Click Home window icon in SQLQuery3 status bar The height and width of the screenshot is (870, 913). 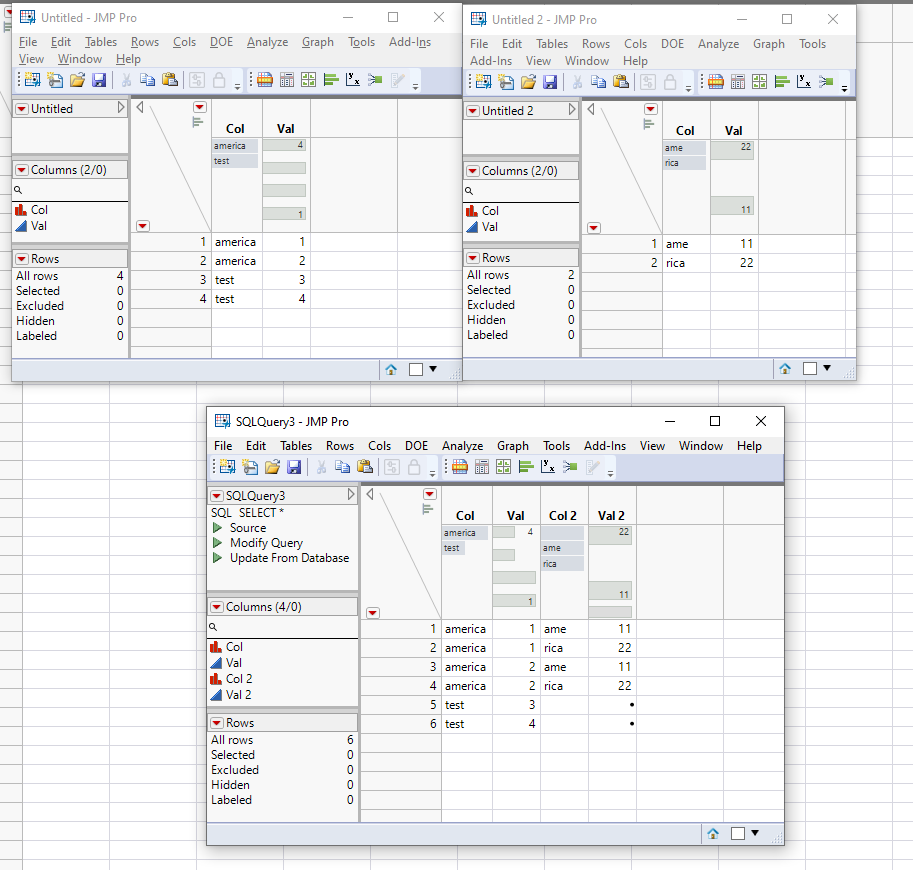pyautogui.click(x=713, y=833)
